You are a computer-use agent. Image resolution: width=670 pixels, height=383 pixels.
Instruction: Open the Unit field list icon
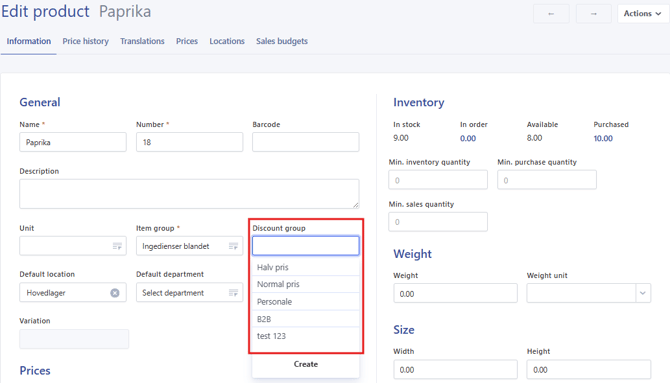point(117,246)
